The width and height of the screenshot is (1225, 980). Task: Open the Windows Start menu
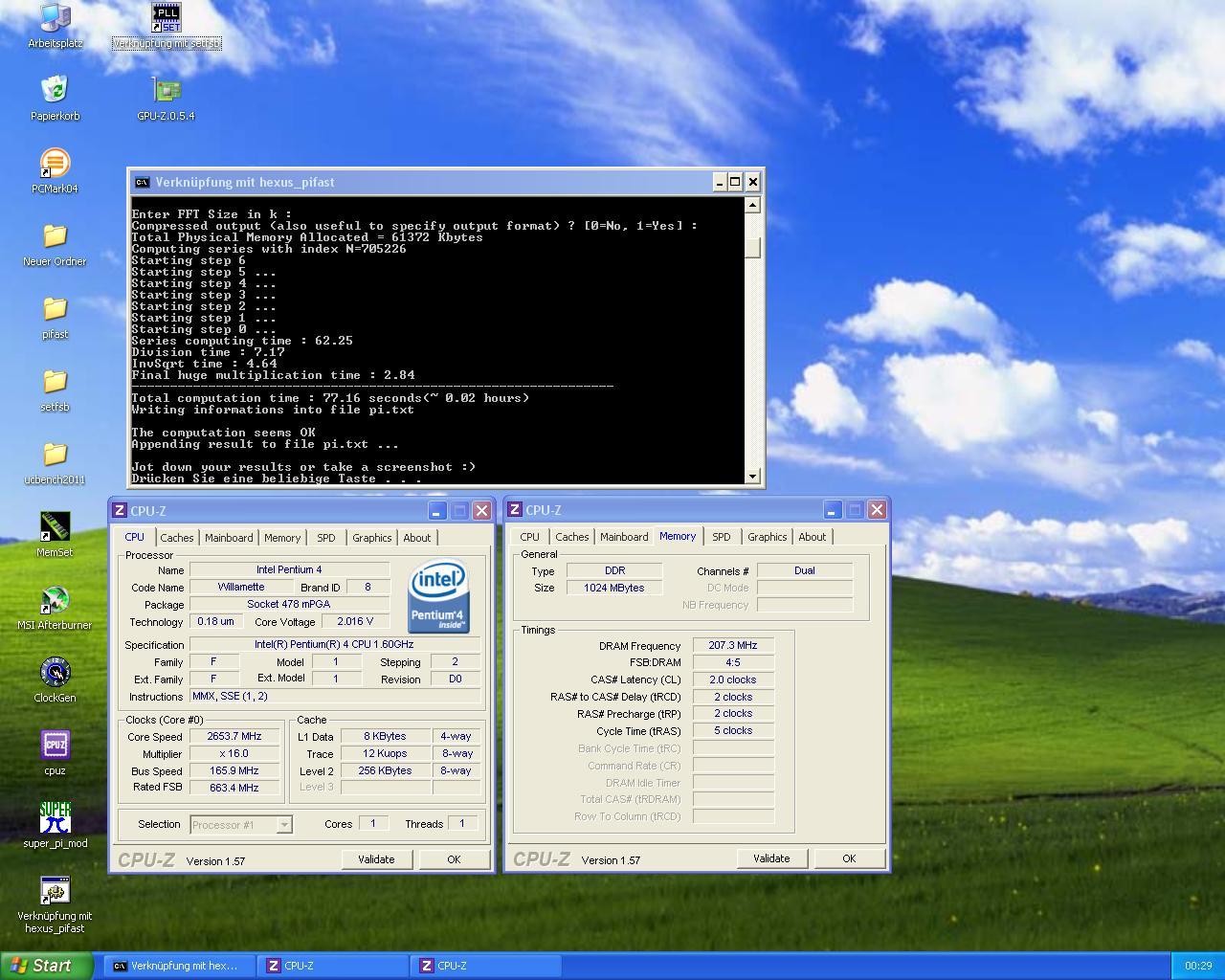(x=46, y=966)
